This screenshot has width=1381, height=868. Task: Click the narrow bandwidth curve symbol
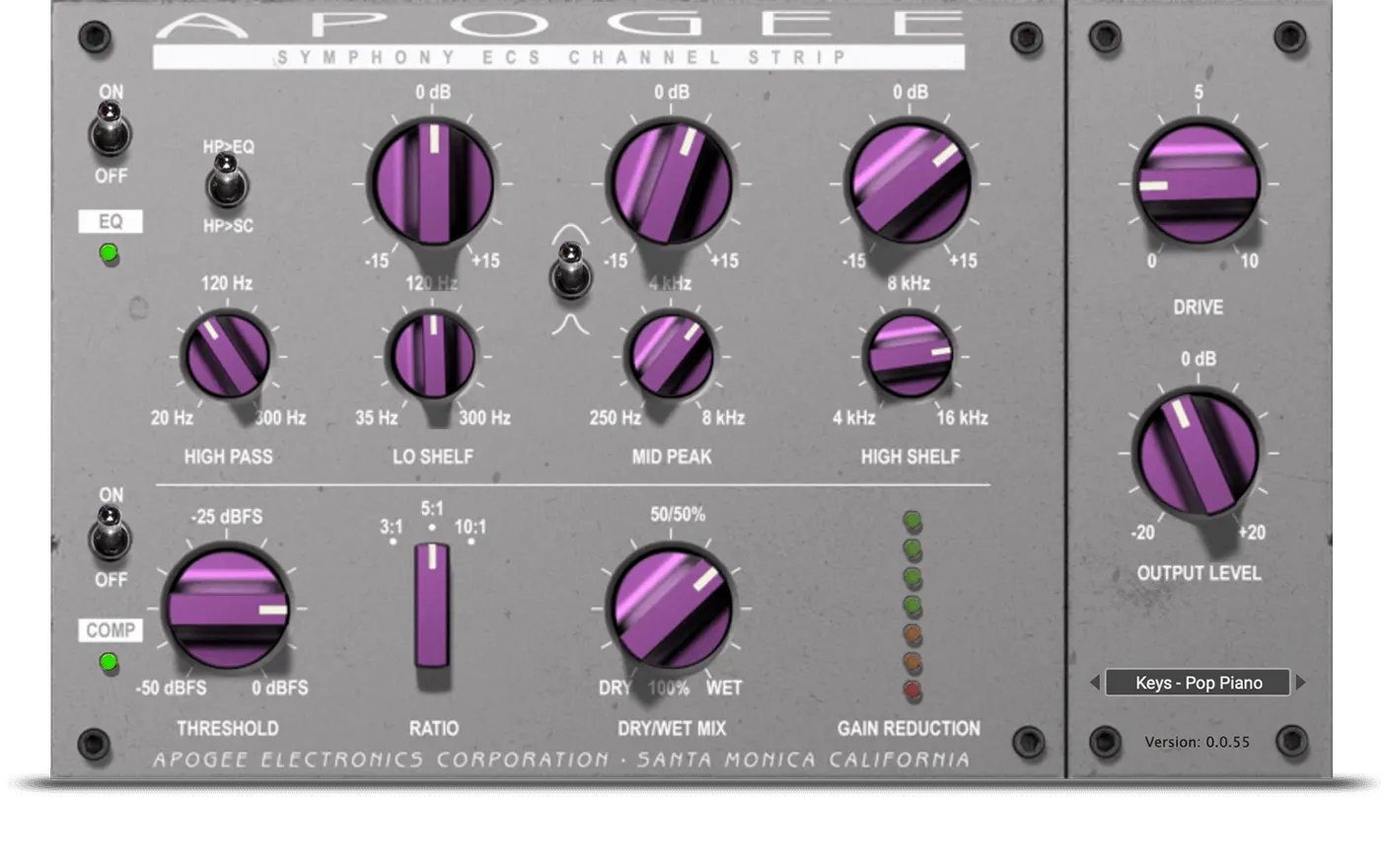tap(570, 324)
